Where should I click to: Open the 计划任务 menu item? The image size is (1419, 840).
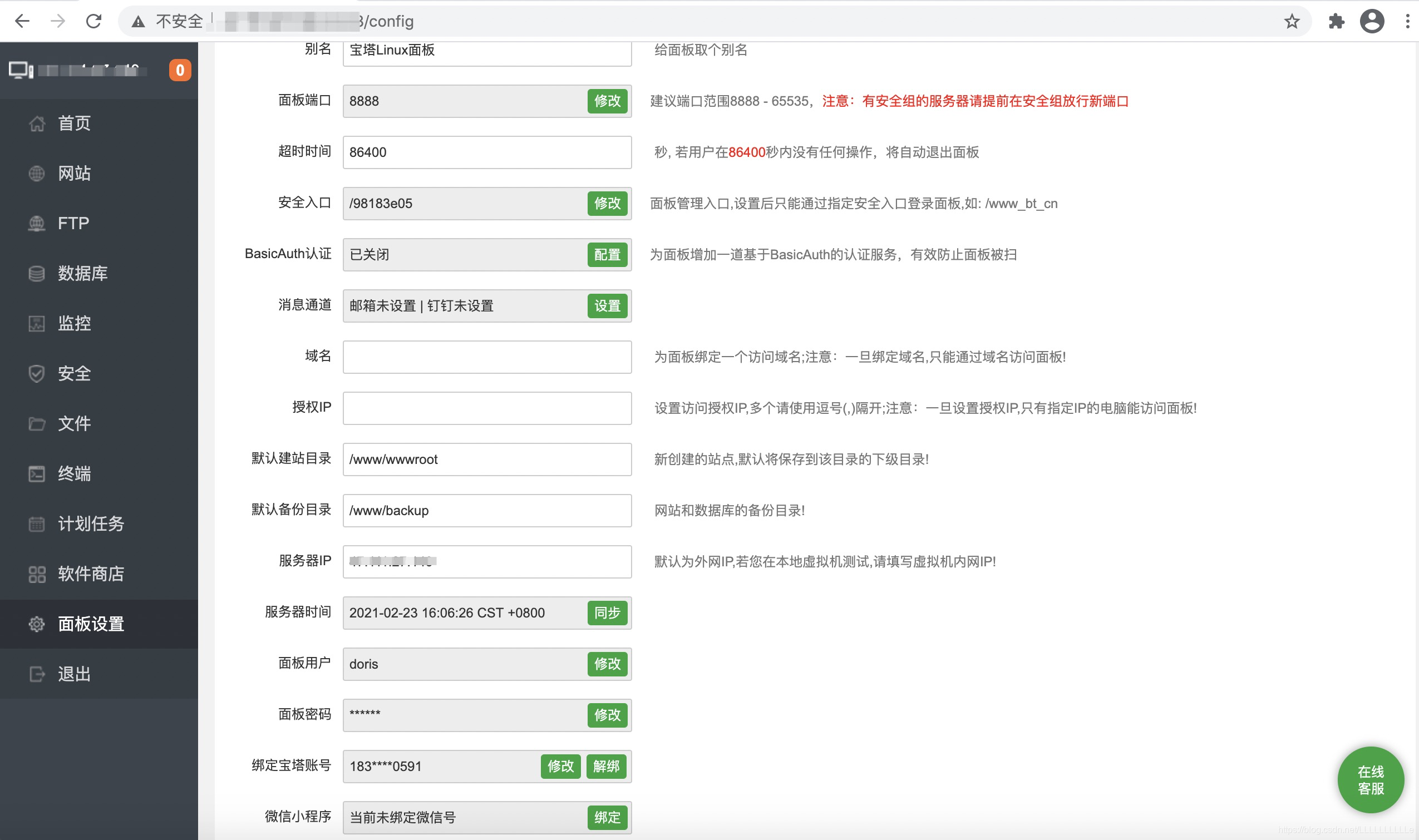[99, 523]
